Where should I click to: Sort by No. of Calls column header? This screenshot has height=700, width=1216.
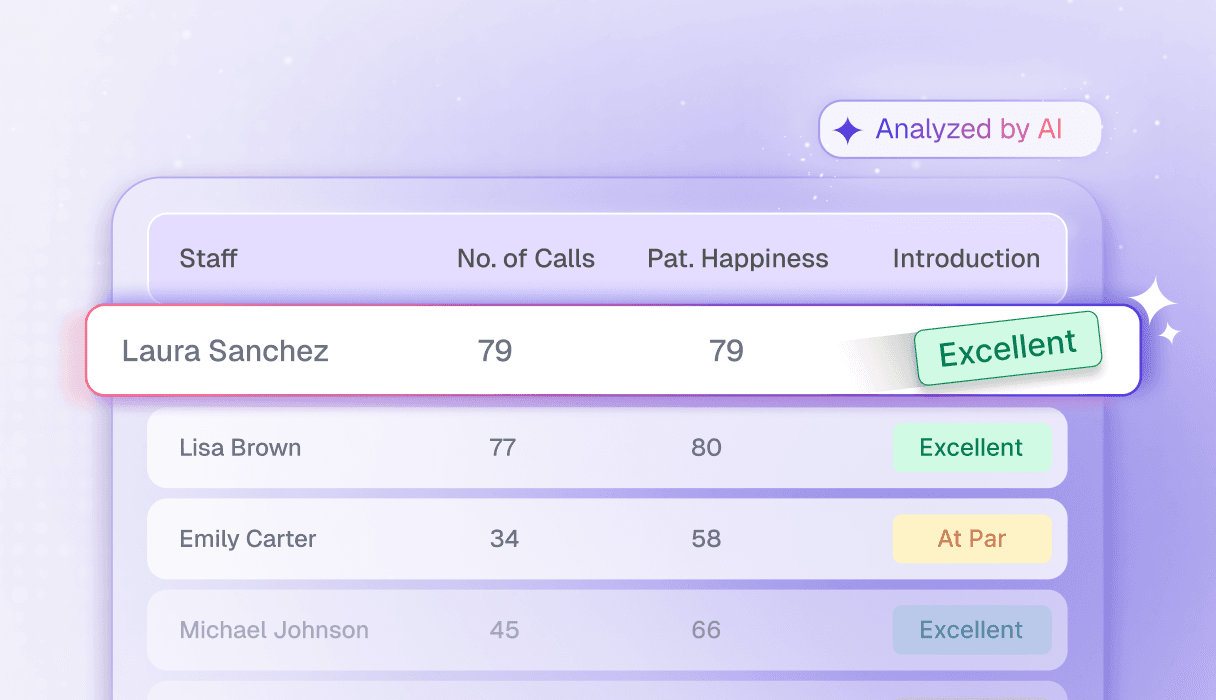click(x=525, y=259)
